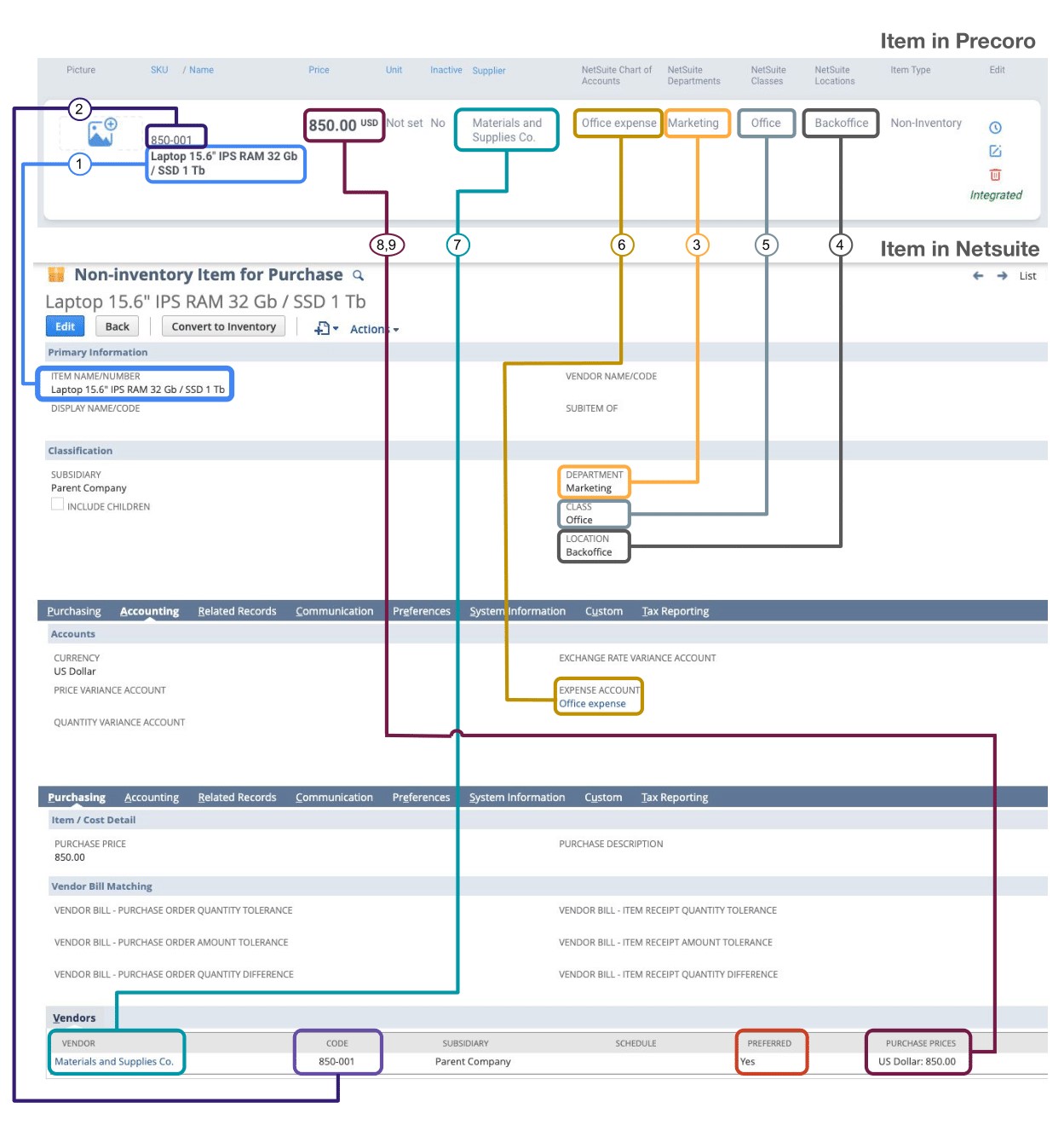This screenshot has height=1125, width=1064.
Task: Click the Non-Inventory item type value
Action: [926, 123]
